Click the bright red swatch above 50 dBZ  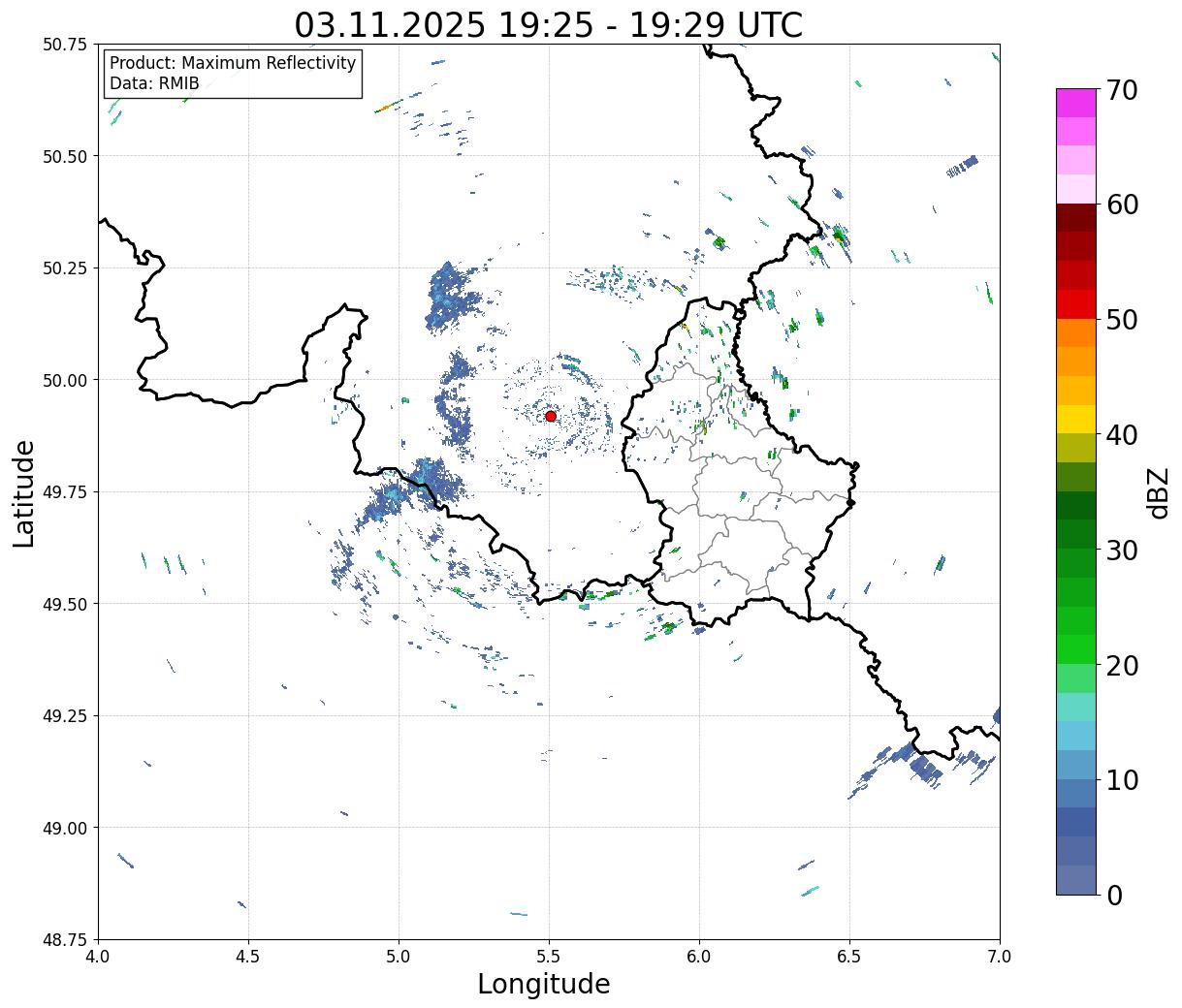1076,304
